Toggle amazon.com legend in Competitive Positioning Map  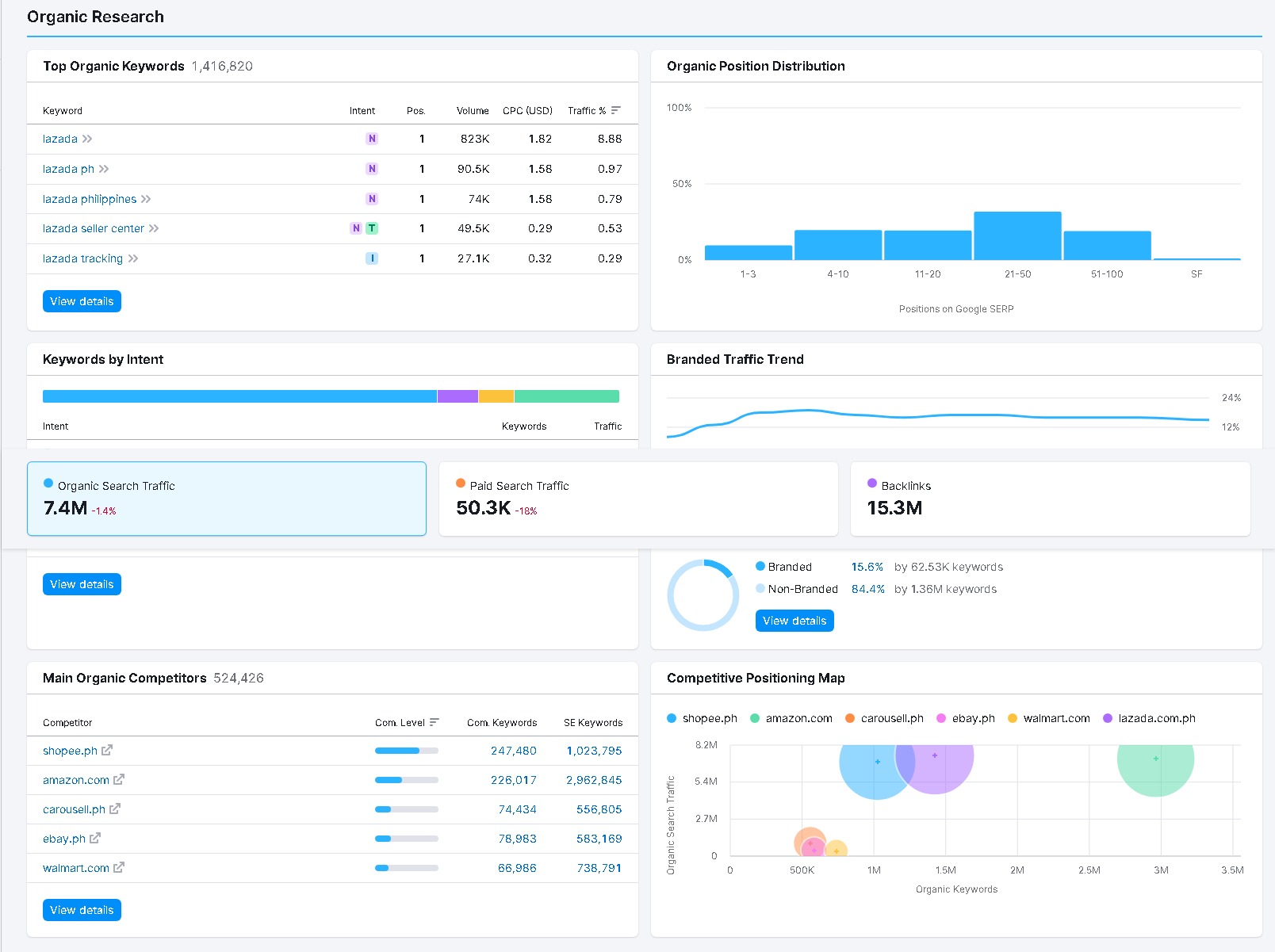[791, 718]
